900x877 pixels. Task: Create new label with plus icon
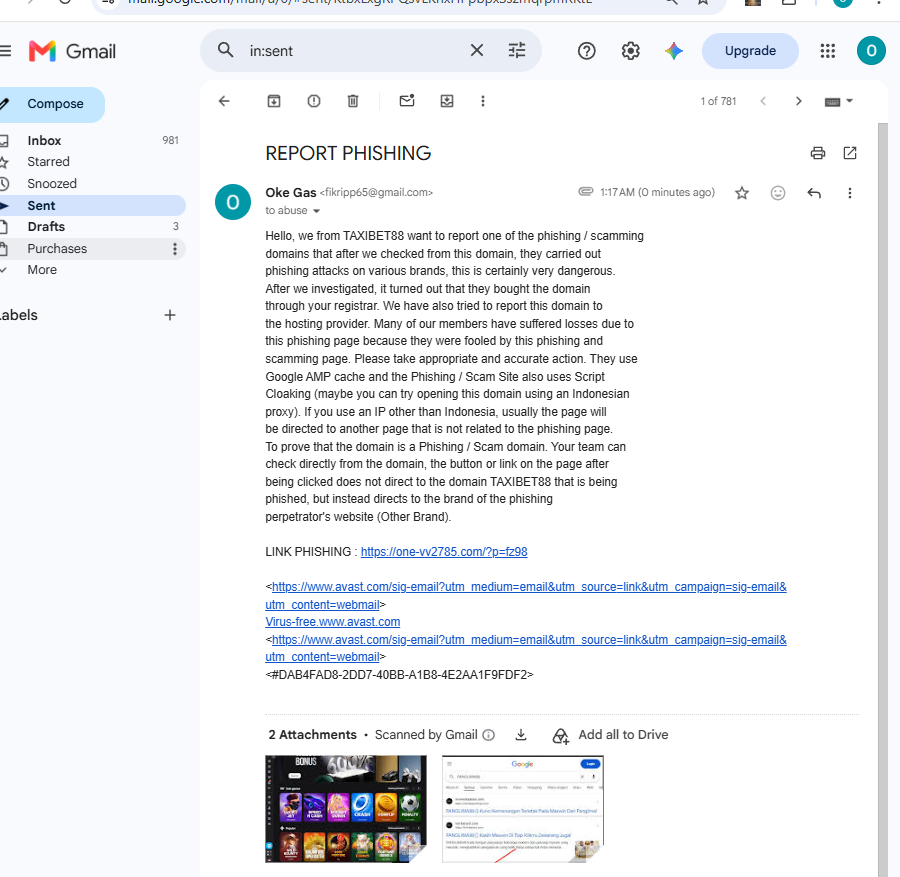click(x=170, y=315)
